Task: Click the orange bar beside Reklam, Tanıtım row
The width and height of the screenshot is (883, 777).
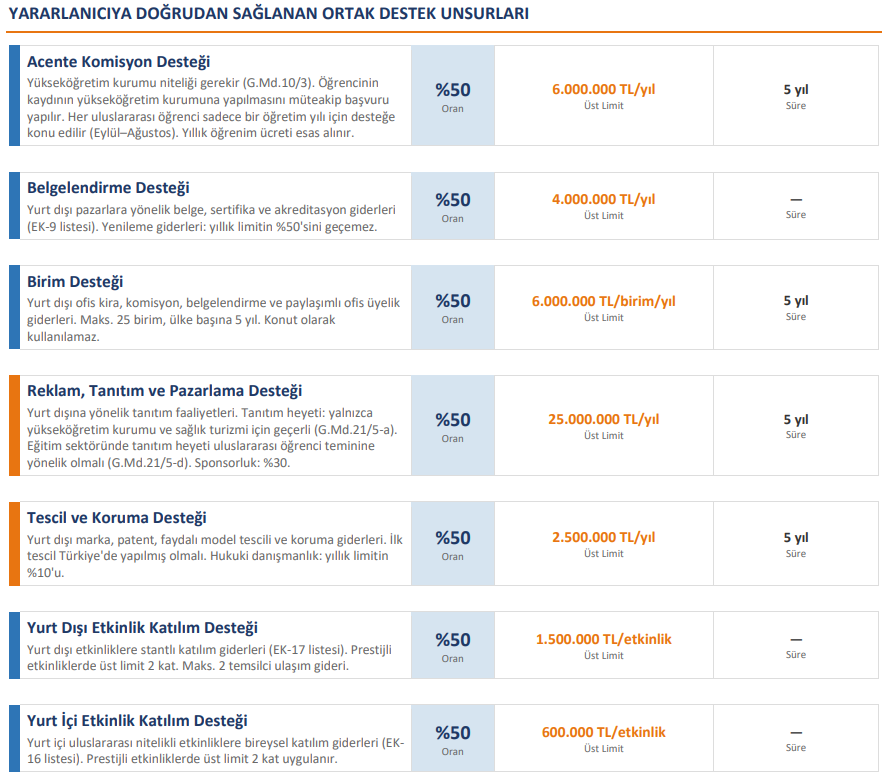Action: coord(14,425)
